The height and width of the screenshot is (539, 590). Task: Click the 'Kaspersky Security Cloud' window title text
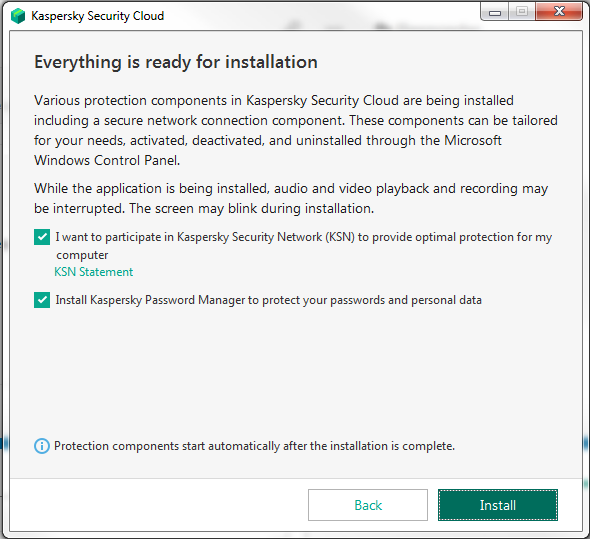[x=97, y=16]
